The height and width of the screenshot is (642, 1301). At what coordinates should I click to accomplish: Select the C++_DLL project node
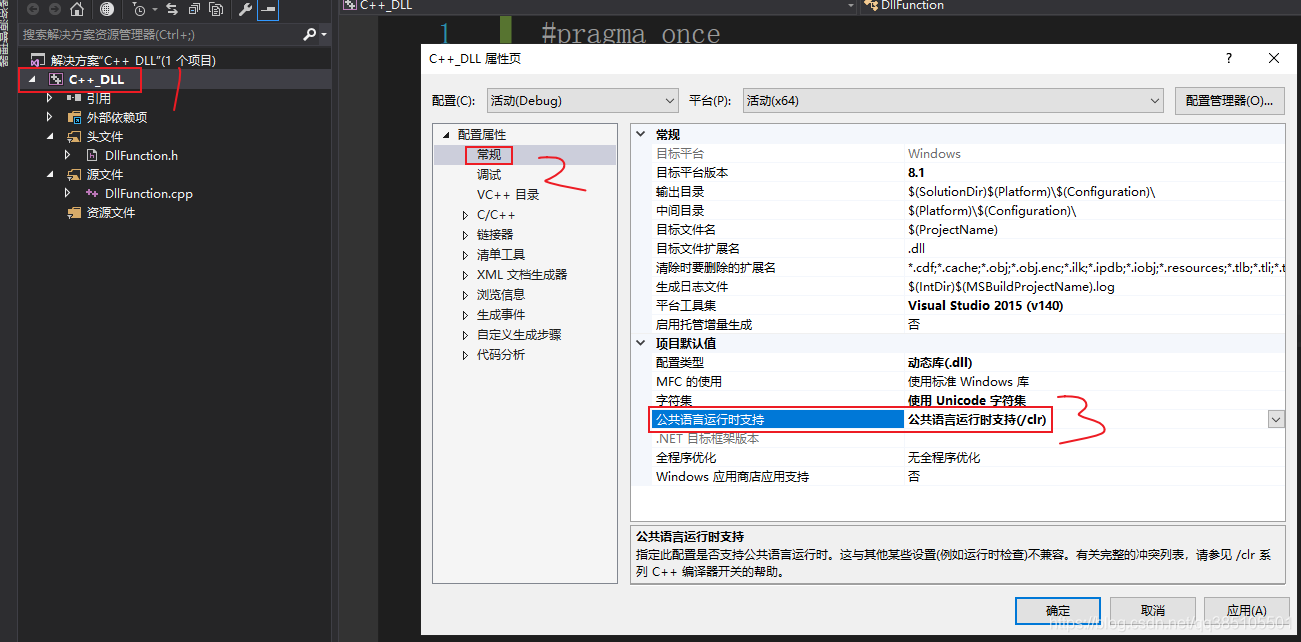96,79
